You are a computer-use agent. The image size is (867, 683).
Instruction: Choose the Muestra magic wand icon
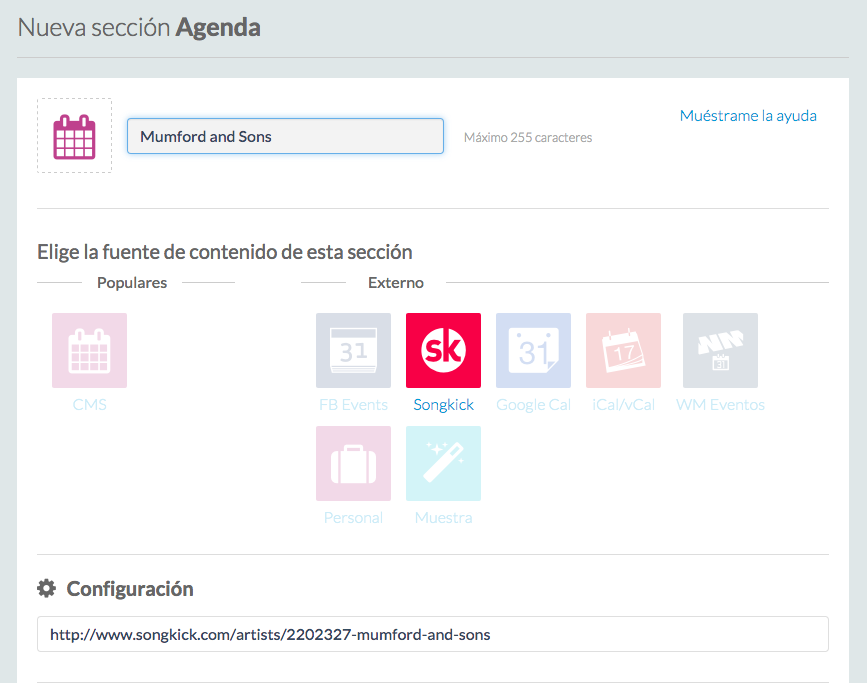(x=443, y=463)
